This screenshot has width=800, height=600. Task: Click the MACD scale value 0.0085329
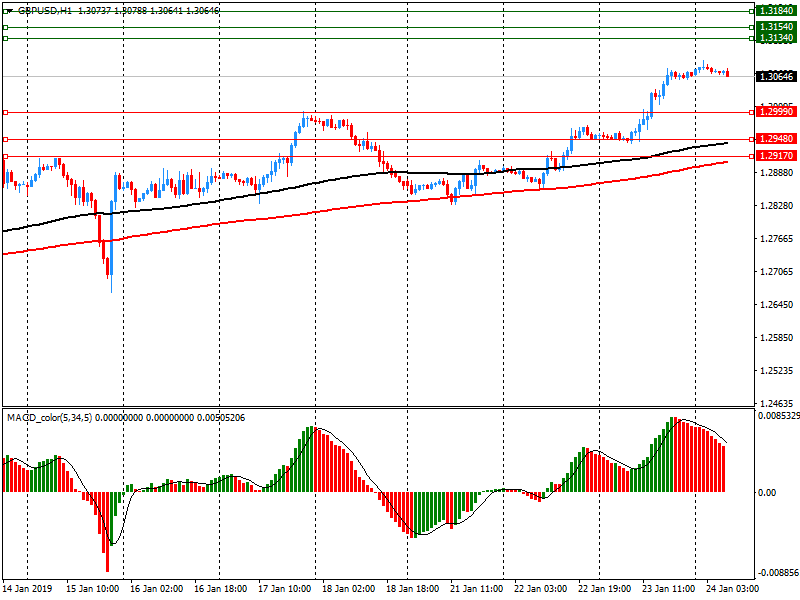point(779,416)
